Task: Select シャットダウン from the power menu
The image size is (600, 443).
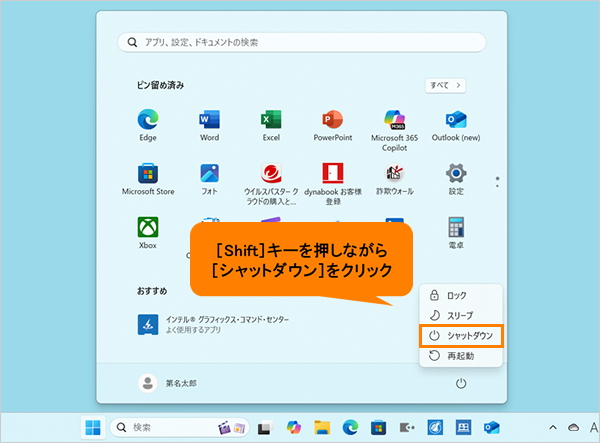Action: [461, 336]
